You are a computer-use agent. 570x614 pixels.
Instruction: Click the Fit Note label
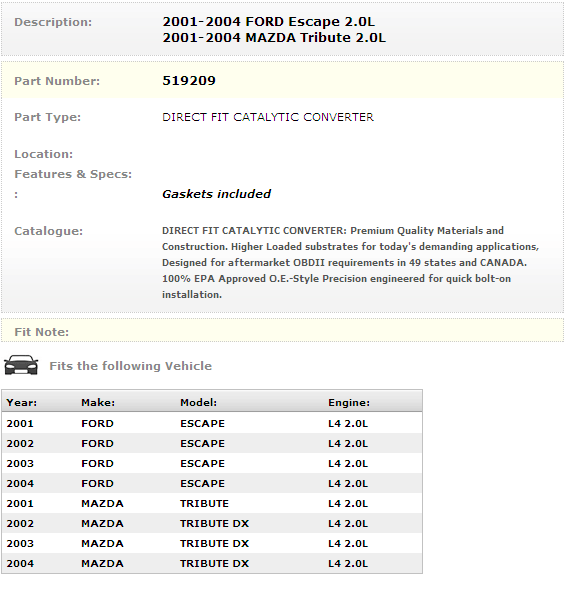(x=41, y=332)
